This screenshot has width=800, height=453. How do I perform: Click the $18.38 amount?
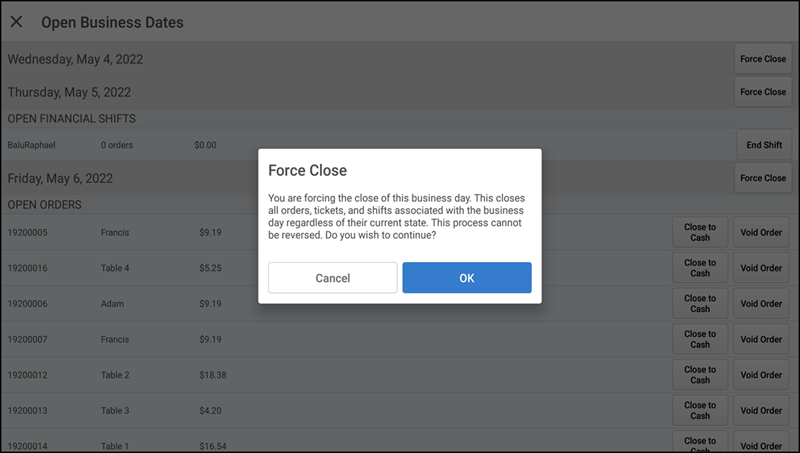click(213, 375)
